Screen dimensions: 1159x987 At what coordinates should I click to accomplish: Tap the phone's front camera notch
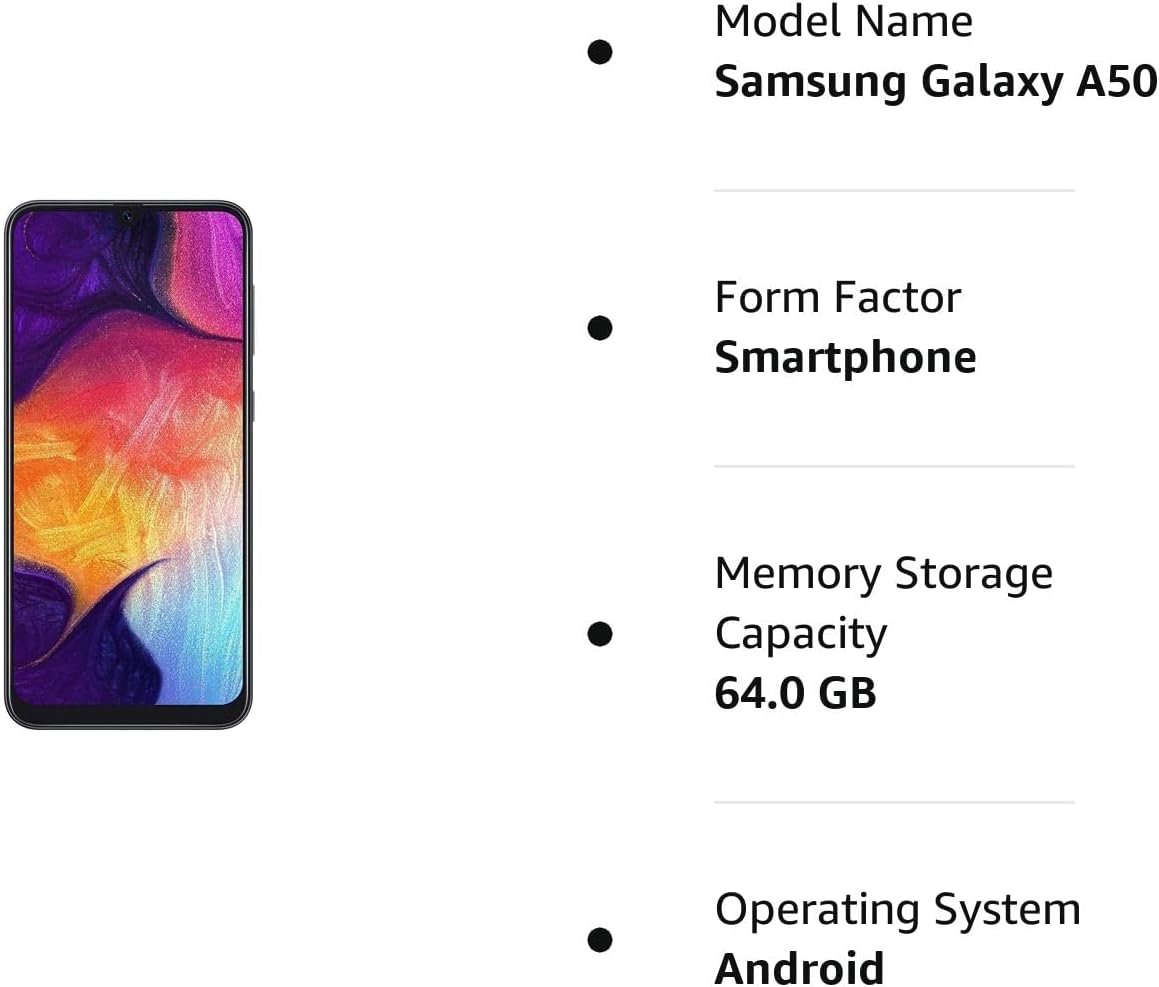(x=128, y=214)
